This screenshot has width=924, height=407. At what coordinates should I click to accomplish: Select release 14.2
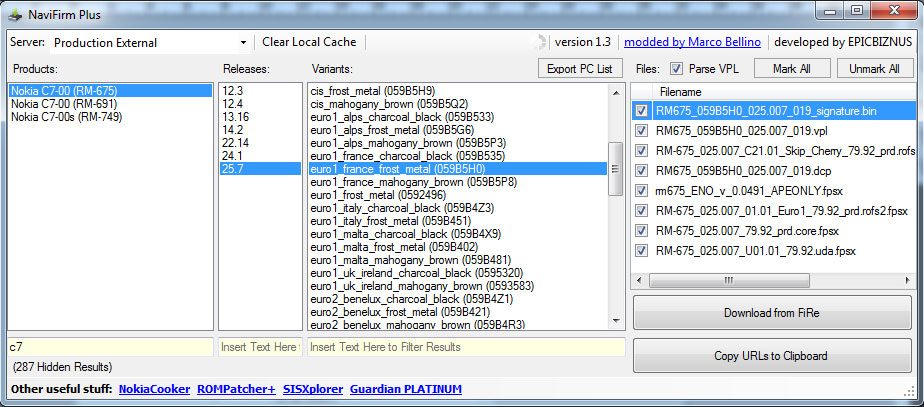[x=260, y=130]
